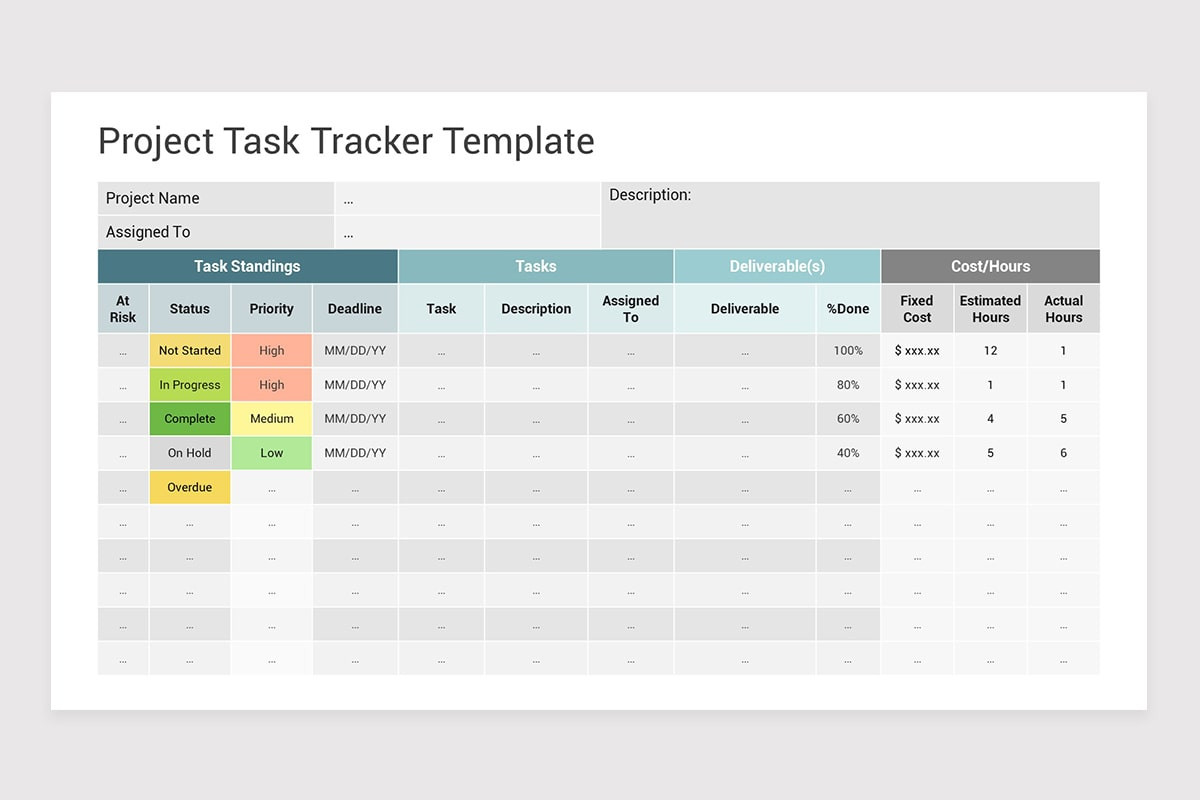Select the Cost/Hours section header
This screenshot has width=1200, height=800.
[x=990, y=266]
